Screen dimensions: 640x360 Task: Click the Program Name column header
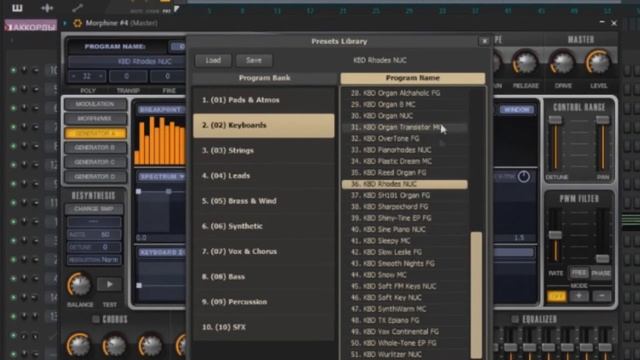pyautogui.click(x=413, y=78)
